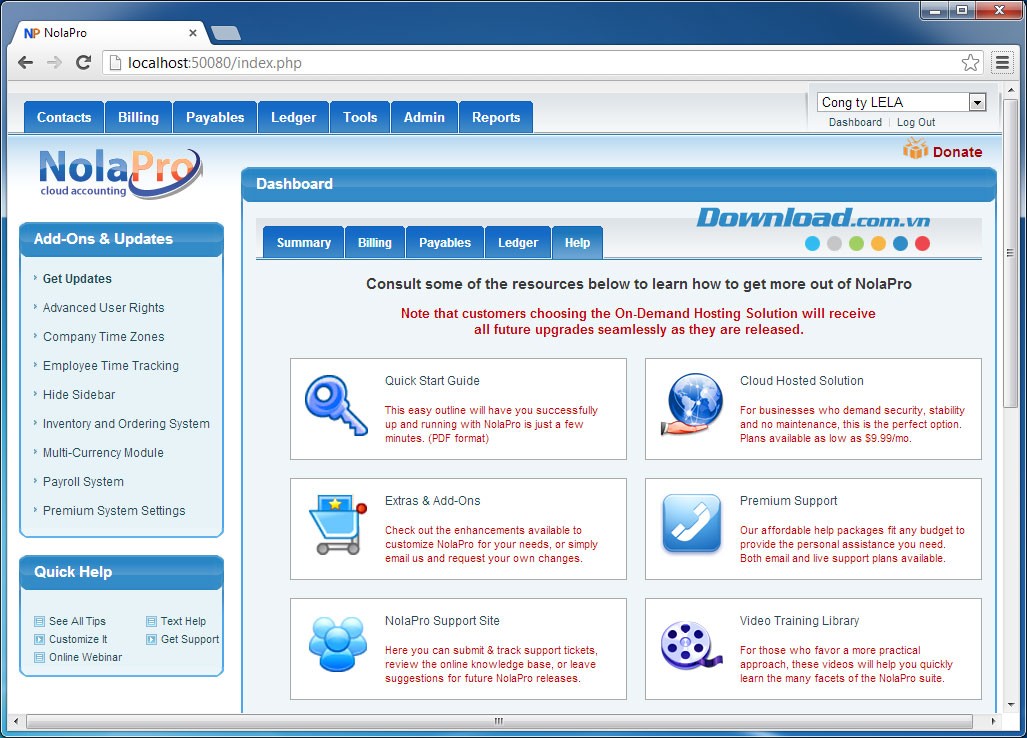Expand the Payroll System sidebar item
This screenshot has width=1027, height=738.
tap(83, 482)
